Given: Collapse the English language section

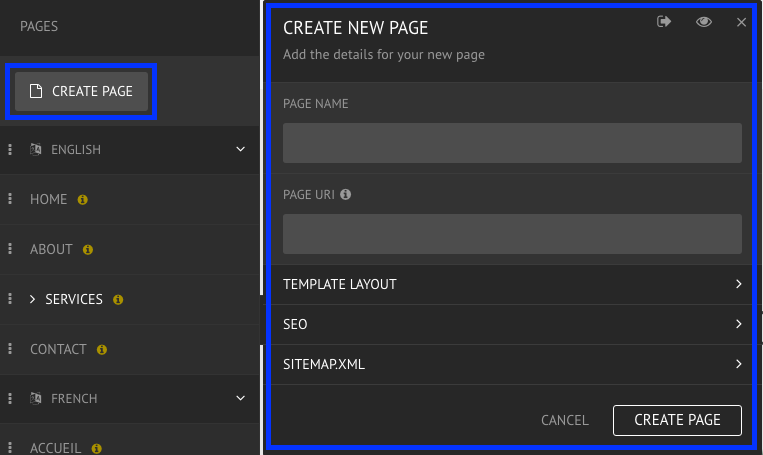Looking at the screenshot, I should click(240, 149).
